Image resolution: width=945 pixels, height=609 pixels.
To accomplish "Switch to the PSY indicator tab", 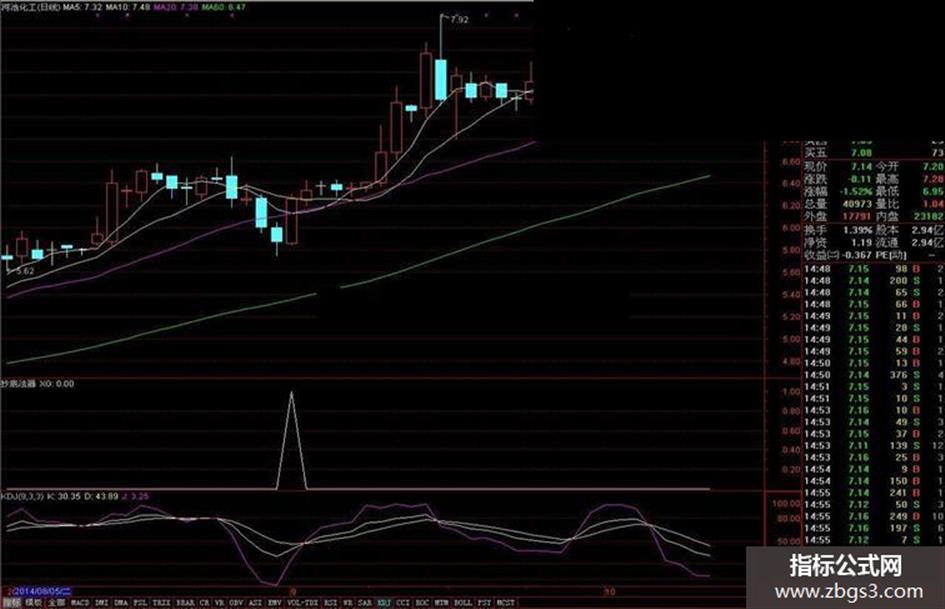I will click(485, 602).
